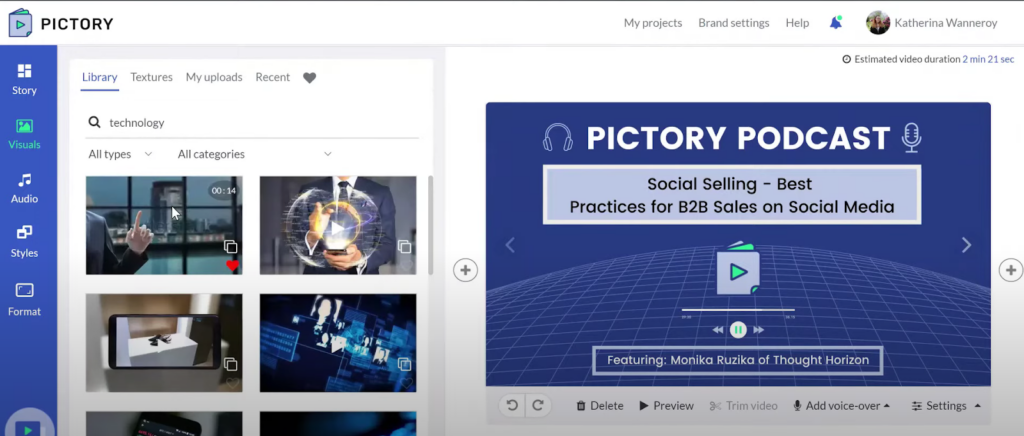
Task: Click the notification bell icon
Action: click(835, 23)
